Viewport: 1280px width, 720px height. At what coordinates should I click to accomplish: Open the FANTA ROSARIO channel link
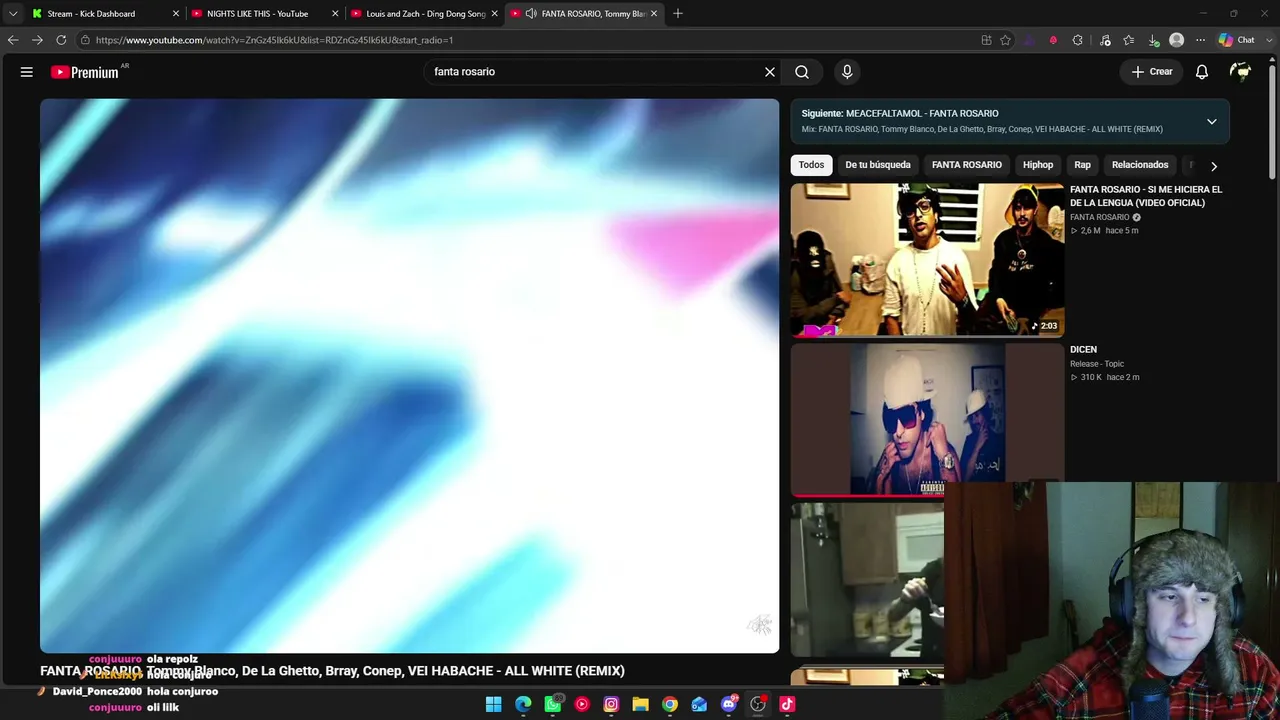point(1100,217)
